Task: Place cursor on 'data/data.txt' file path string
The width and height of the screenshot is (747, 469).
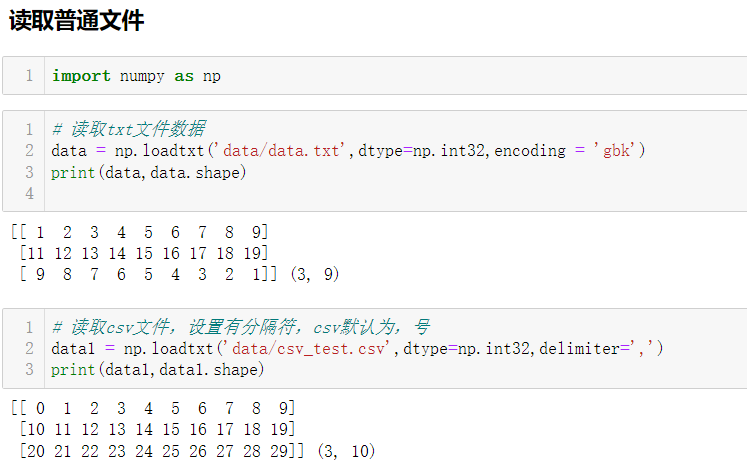Action: (281, 150)
